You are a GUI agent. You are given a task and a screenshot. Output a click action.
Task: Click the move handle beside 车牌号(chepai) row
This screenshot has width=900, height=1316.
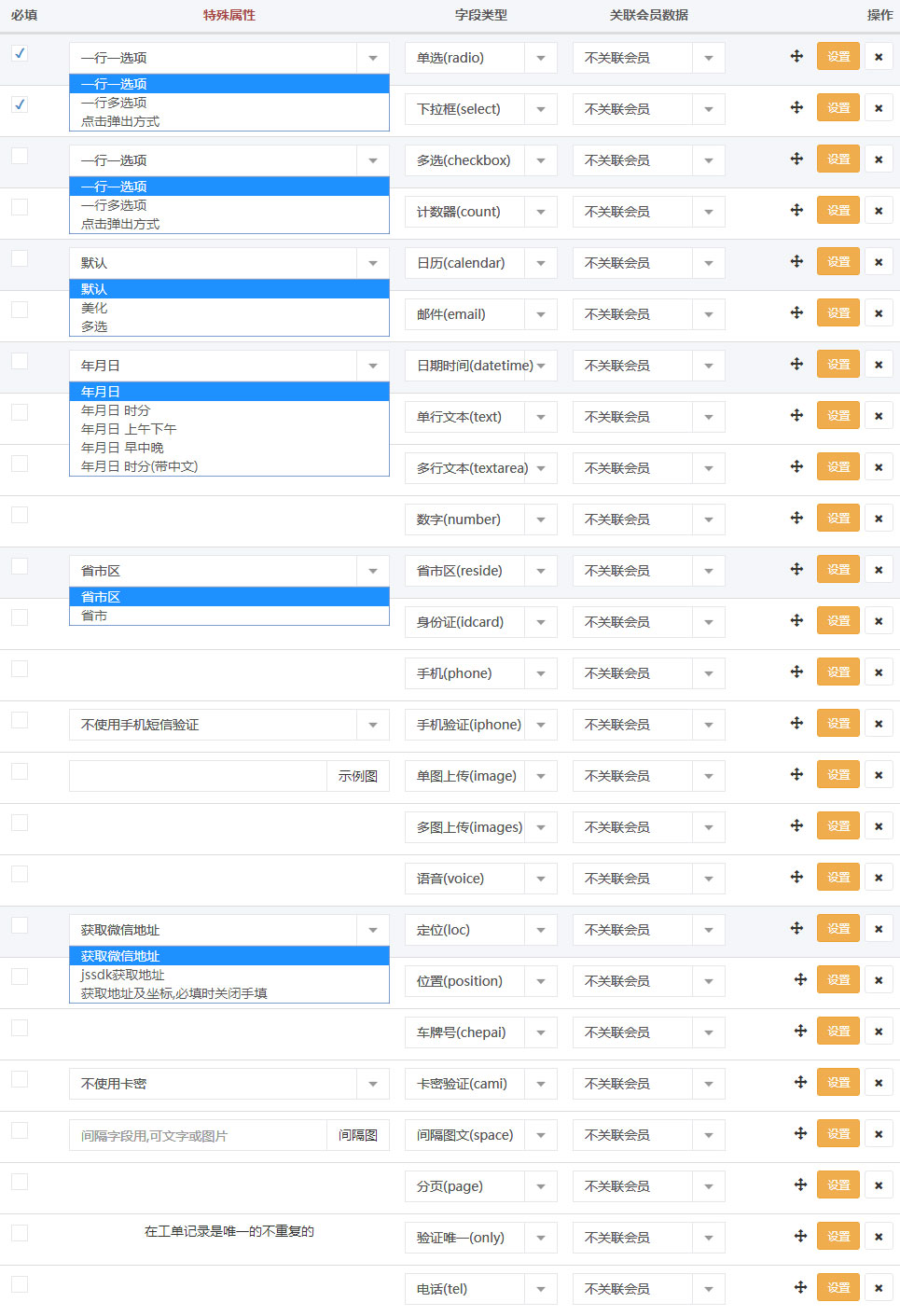point(799,1031)
